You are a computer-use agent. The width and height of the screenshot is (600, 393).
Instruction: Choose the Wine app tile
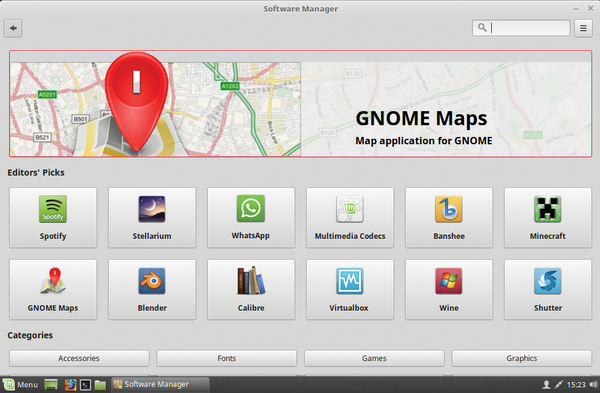[449, 289]
